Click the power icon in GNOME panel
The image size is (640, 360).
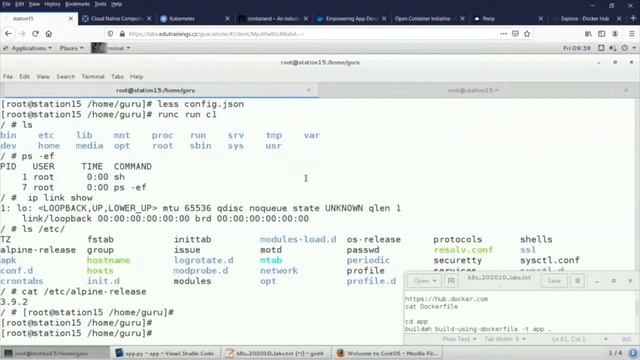[x=624, y=48]
